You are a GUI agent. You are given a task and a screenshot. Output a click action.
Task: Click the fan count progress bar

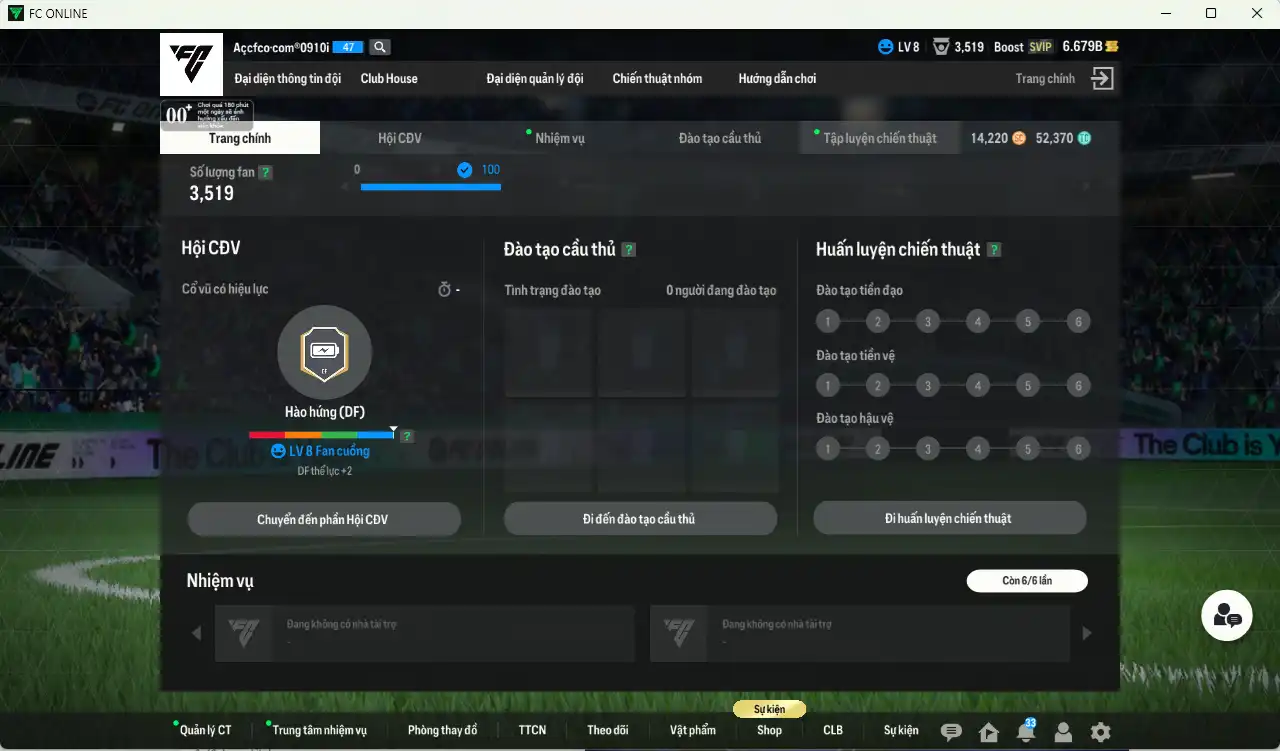click(430, 186)
